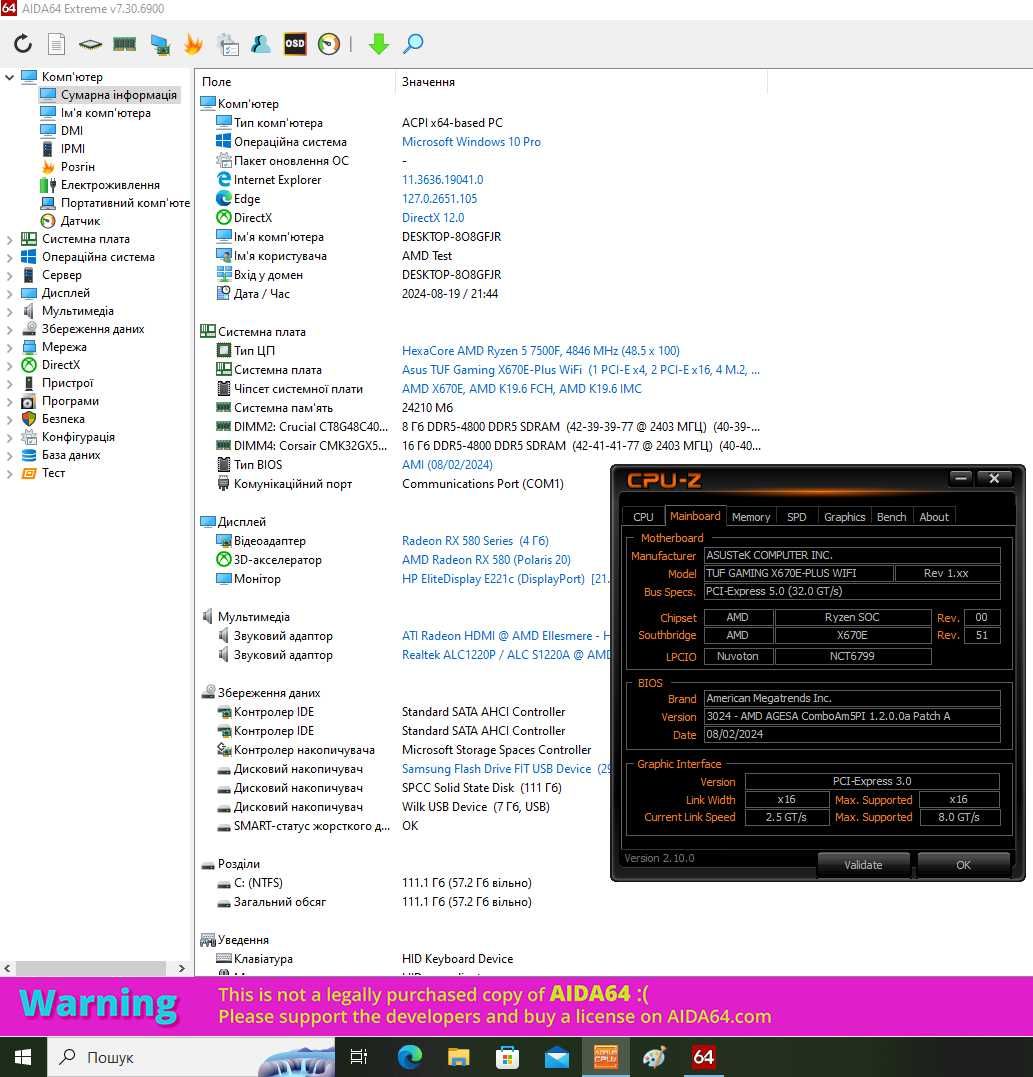Expand the Дисплей tree node
Viewport: 1033px width, 1077px height.
tap(9, 293)
